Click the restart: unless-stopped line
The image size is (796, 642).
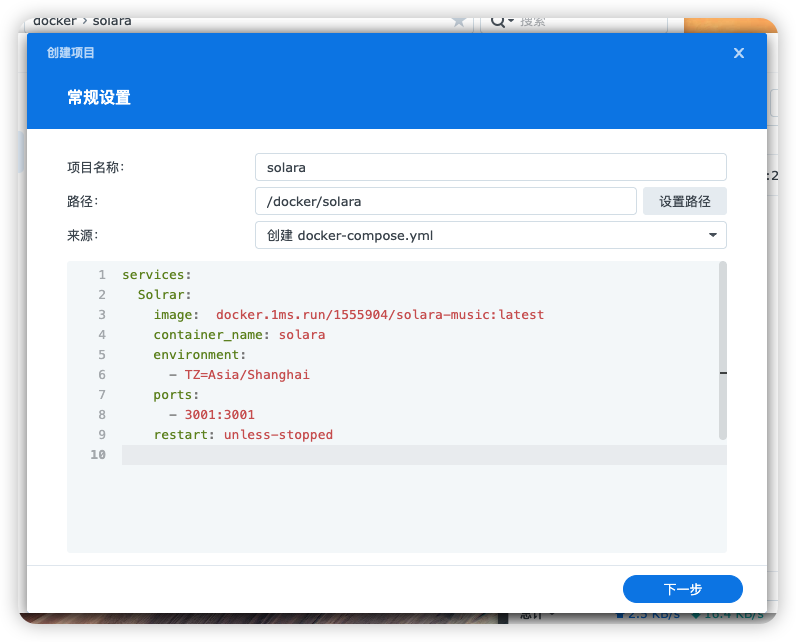click(x=243, y=435)
